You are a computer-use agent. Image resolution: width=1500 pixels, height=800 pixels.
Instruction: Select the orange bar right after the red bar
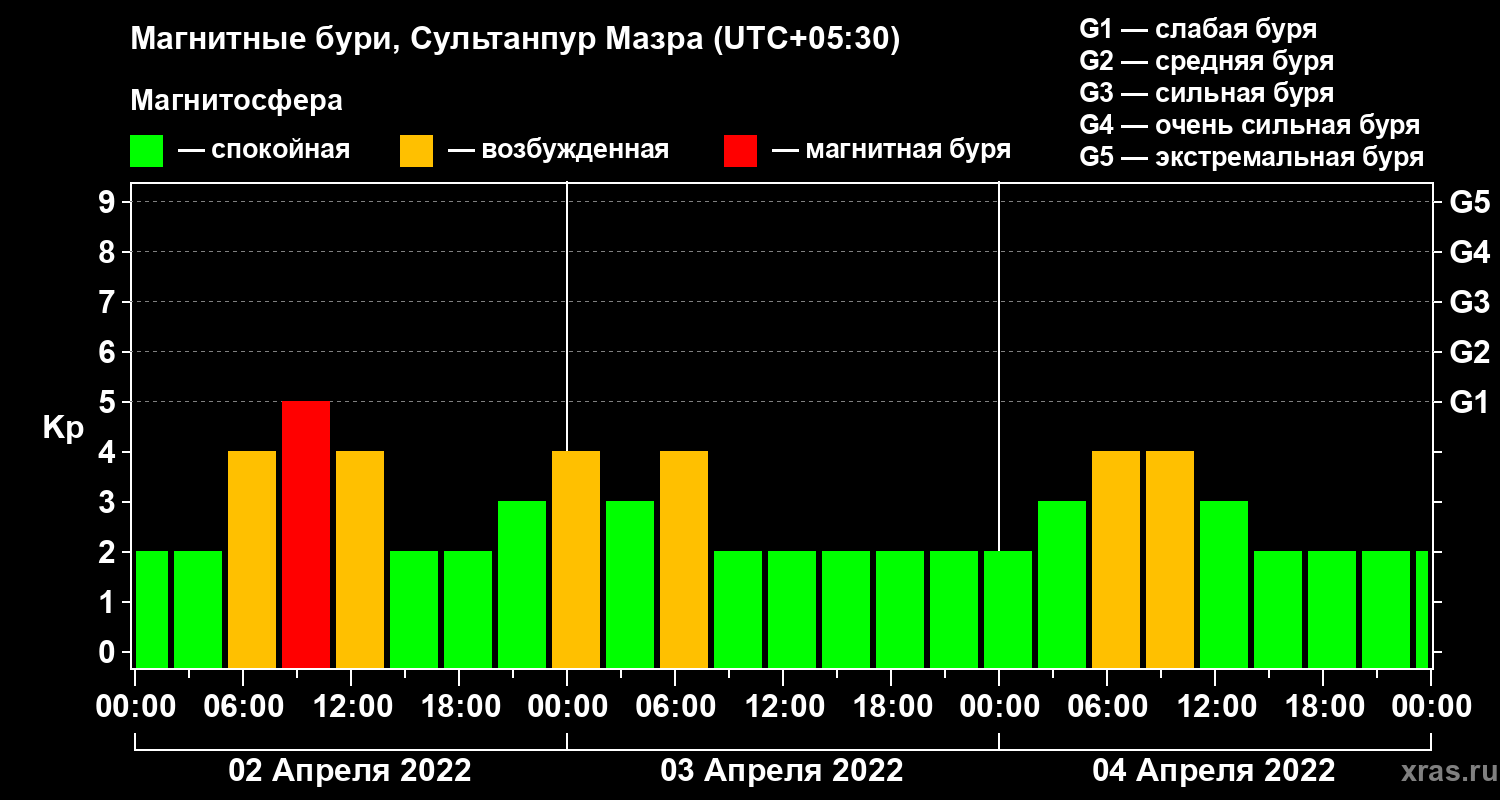pyautogui.click(x=360, y=560)
